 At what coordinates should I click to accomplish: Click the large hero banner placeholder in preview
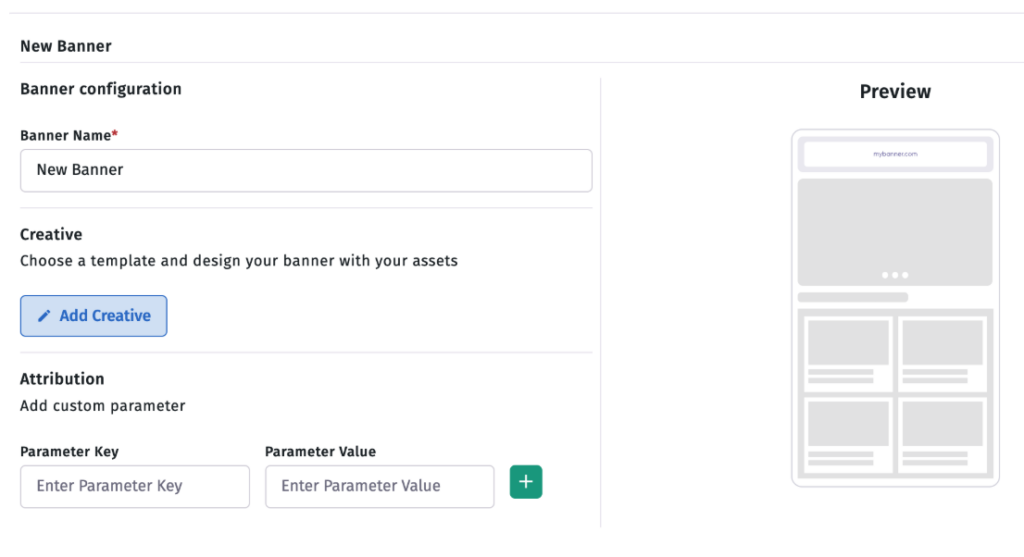point(895,232)
